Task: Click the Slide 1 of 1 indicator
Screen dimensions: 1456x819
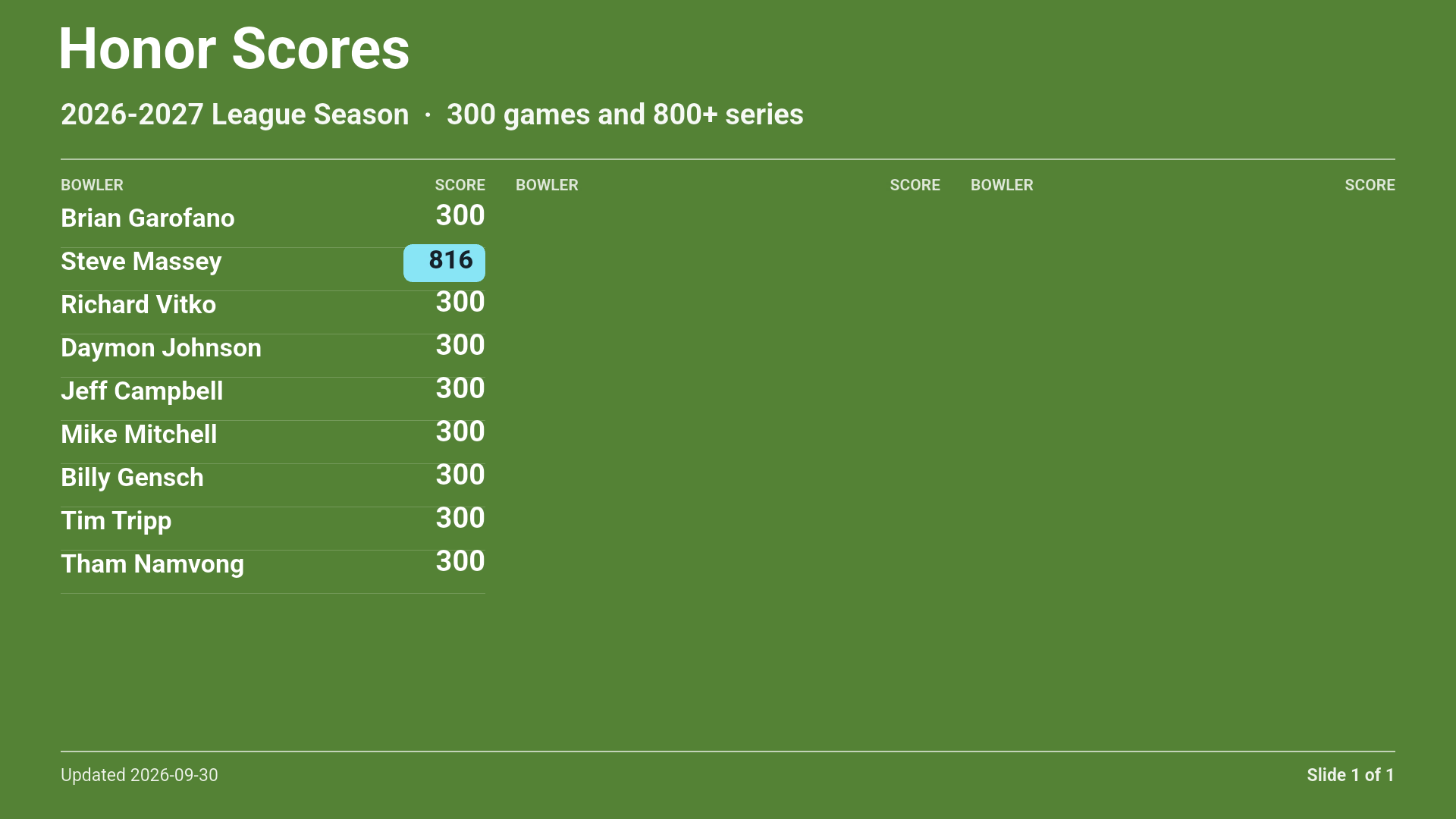Action: point(1351,775)
